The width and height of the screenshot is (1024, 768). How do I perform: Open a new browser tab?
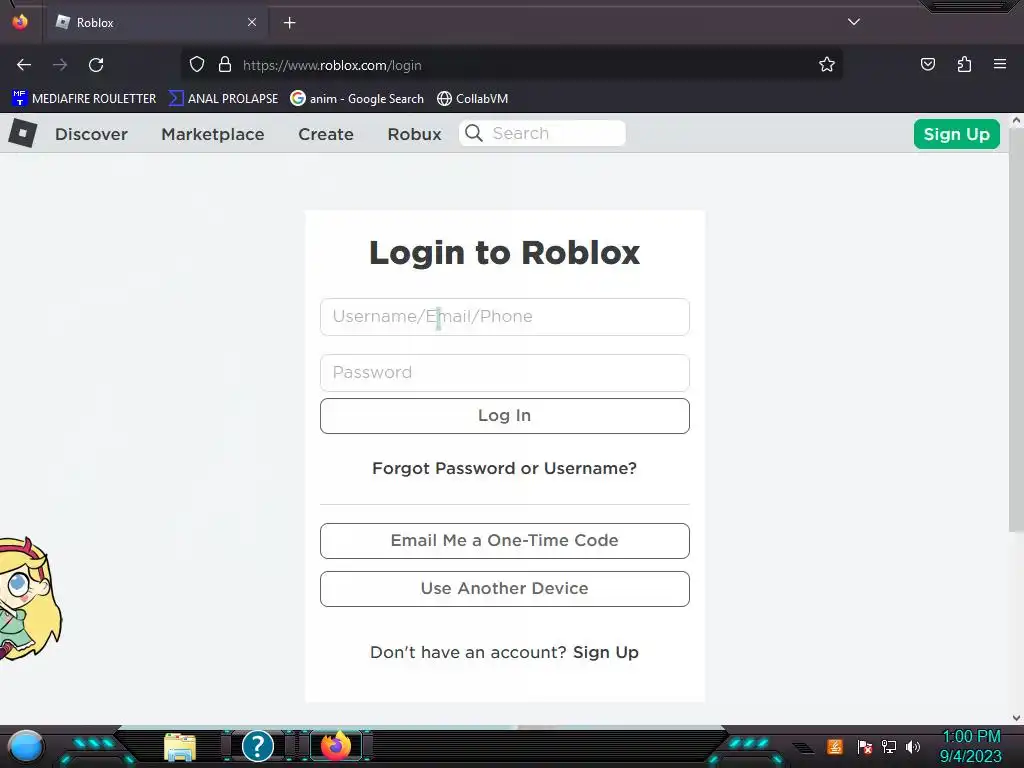click(x=289, y=23)
